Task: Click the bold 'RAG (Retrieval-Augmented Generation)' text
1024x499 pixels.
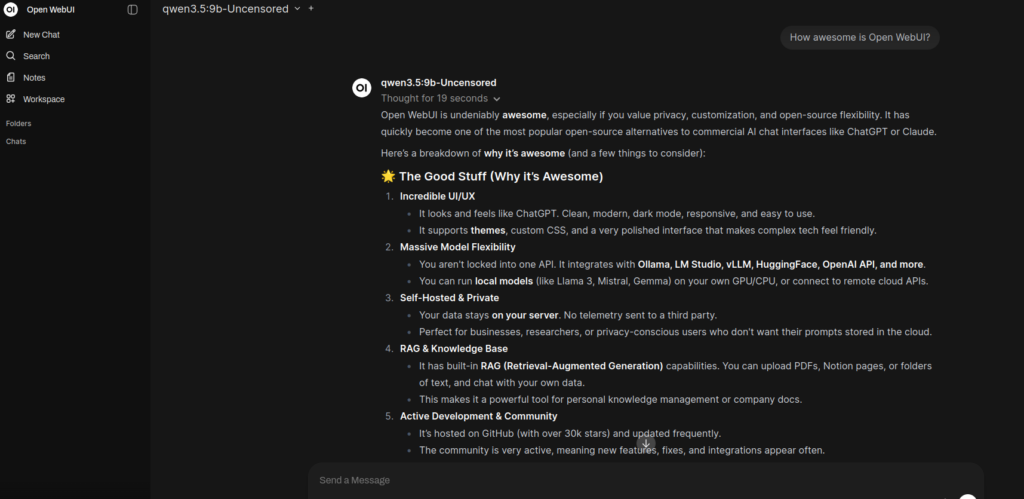Action: 571,366
